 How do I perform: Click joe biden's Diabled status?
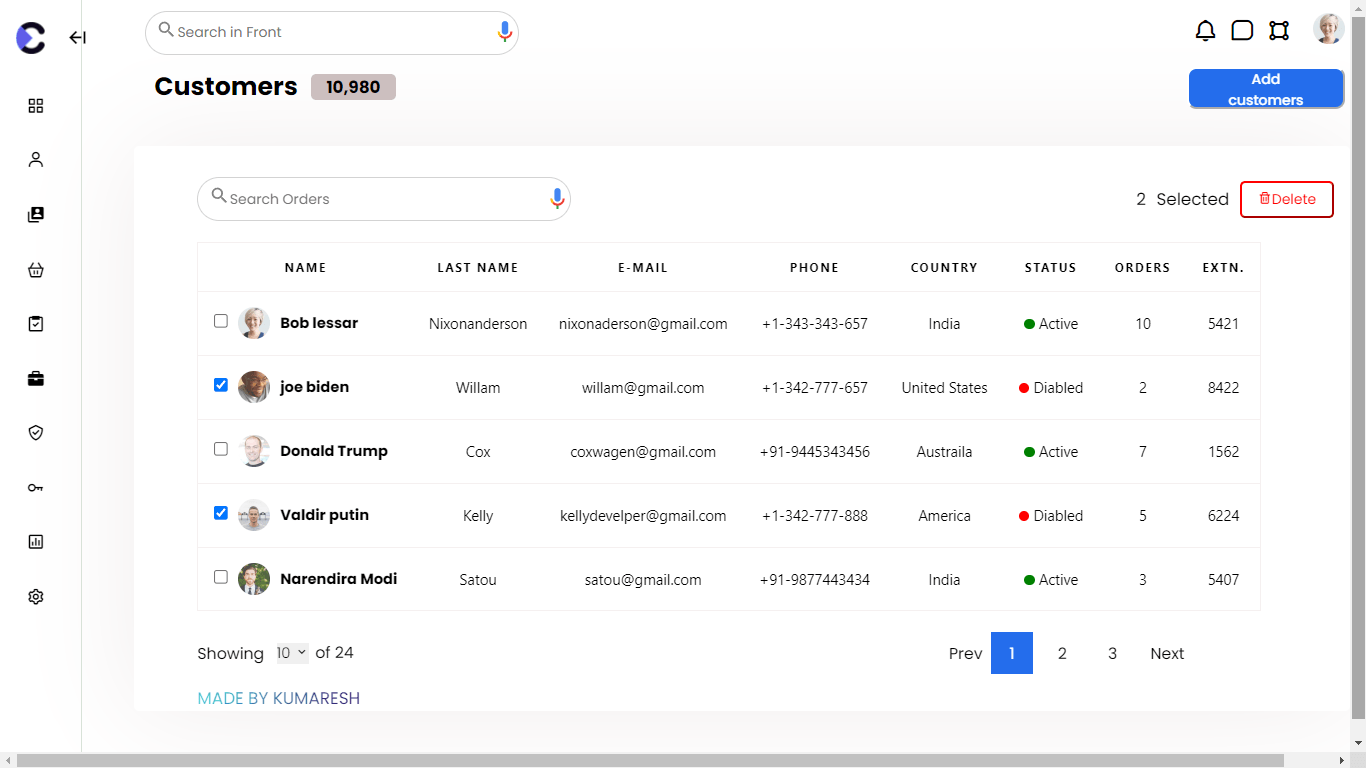point(1051,388)
